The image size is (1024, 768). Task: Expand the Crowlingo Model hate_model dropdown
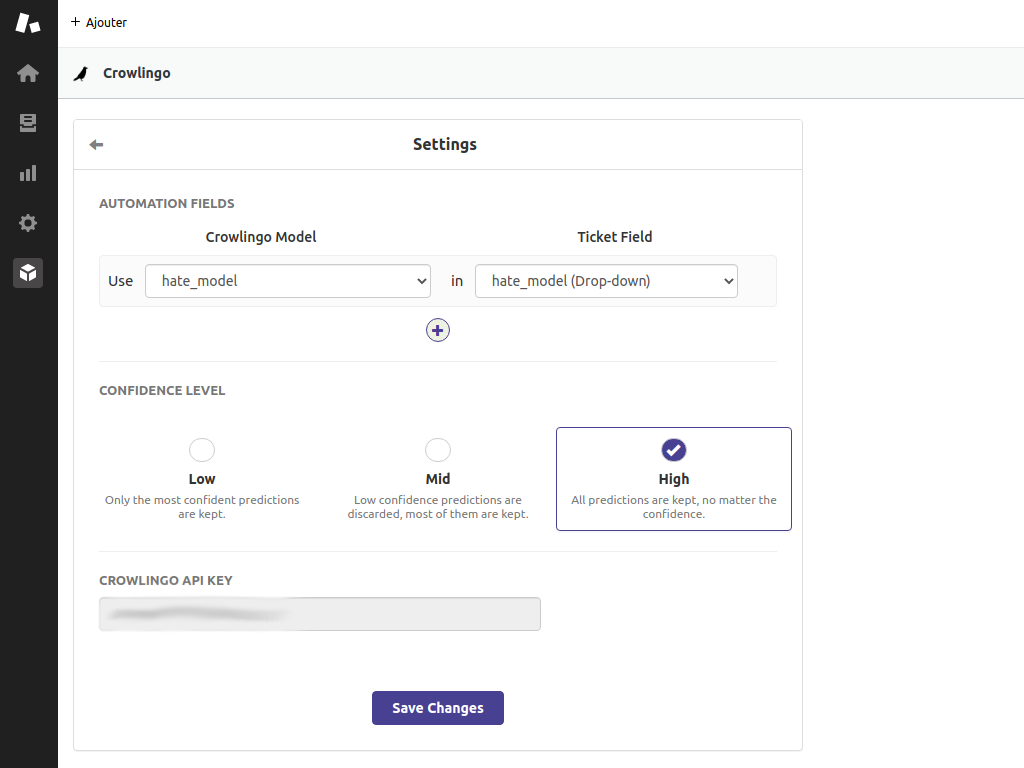(x=288, y=281)
